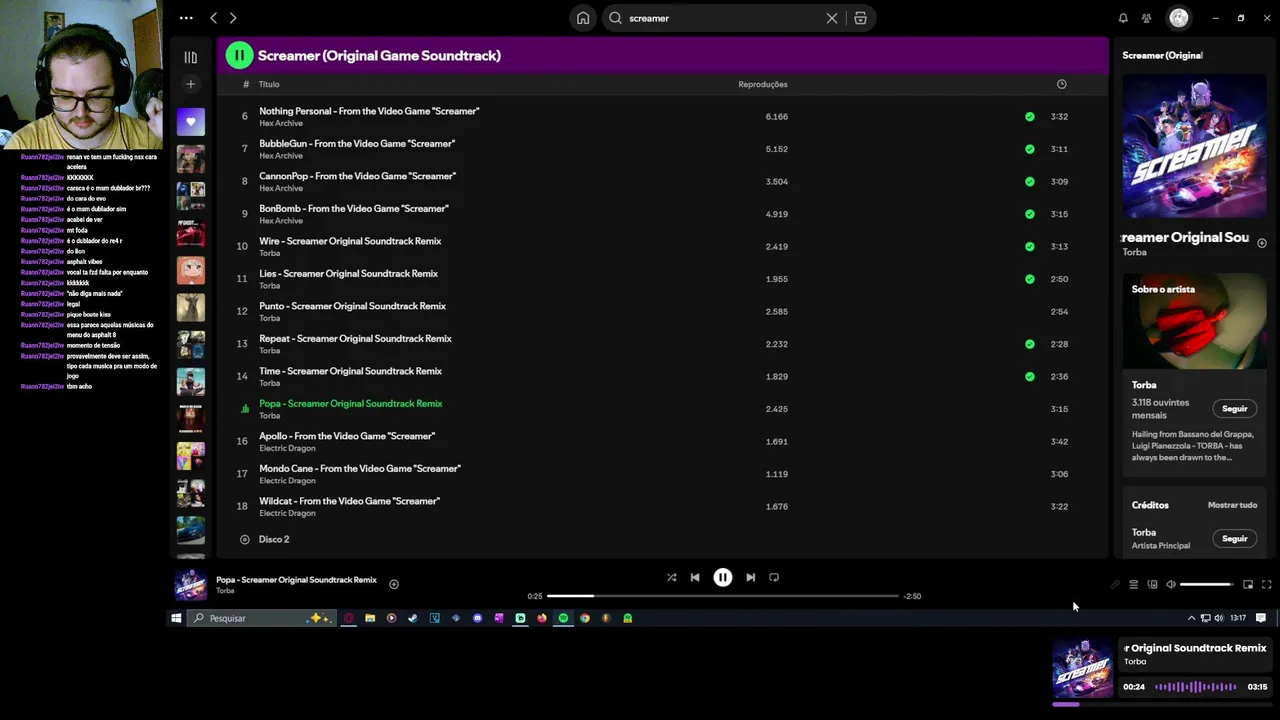This screenshot has width=1280, height=720.
Task: Open the playback queue icon
Action: 1133,585
